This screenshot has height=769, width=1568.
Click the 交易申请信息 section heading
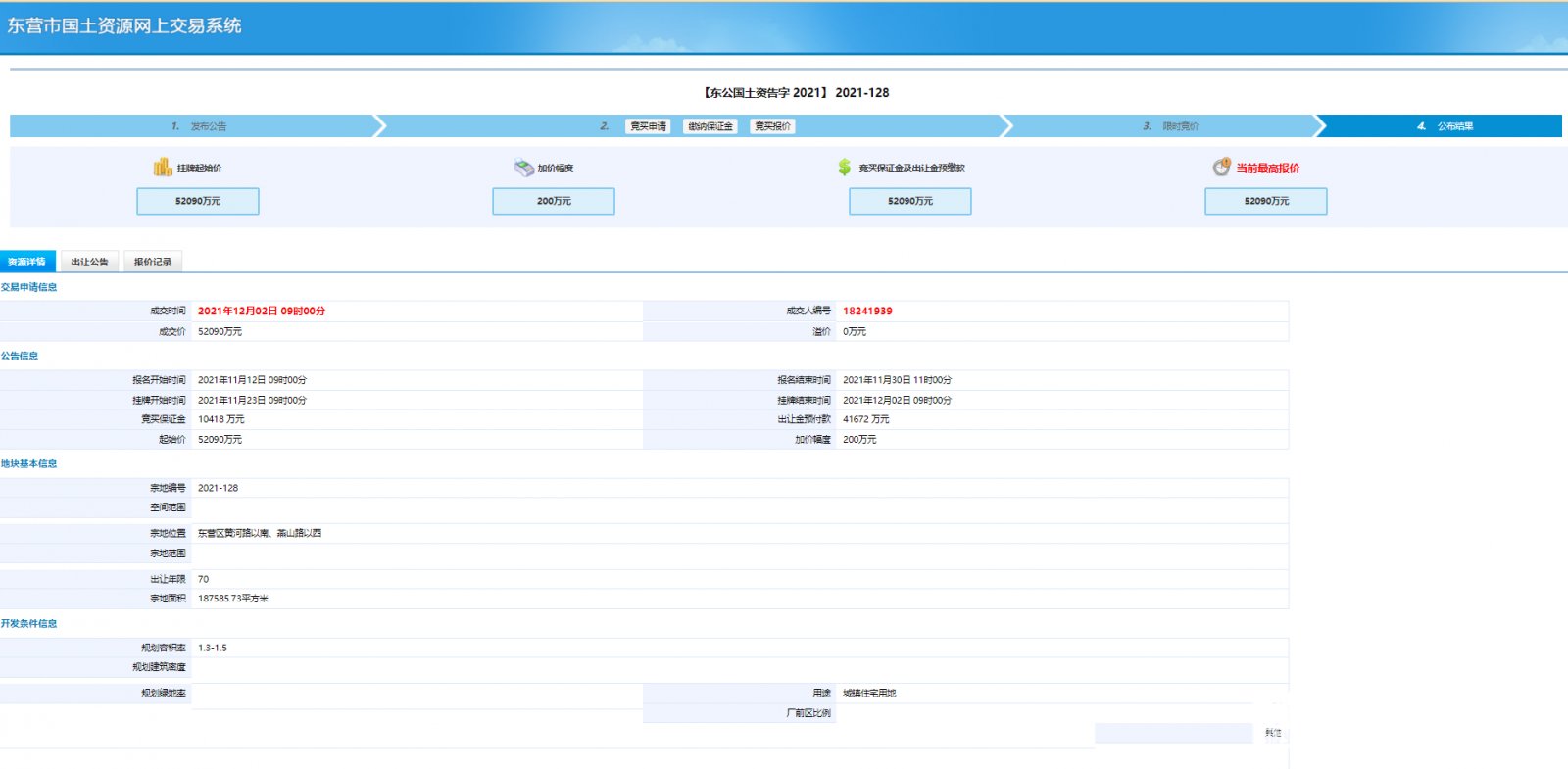point(29,287)
